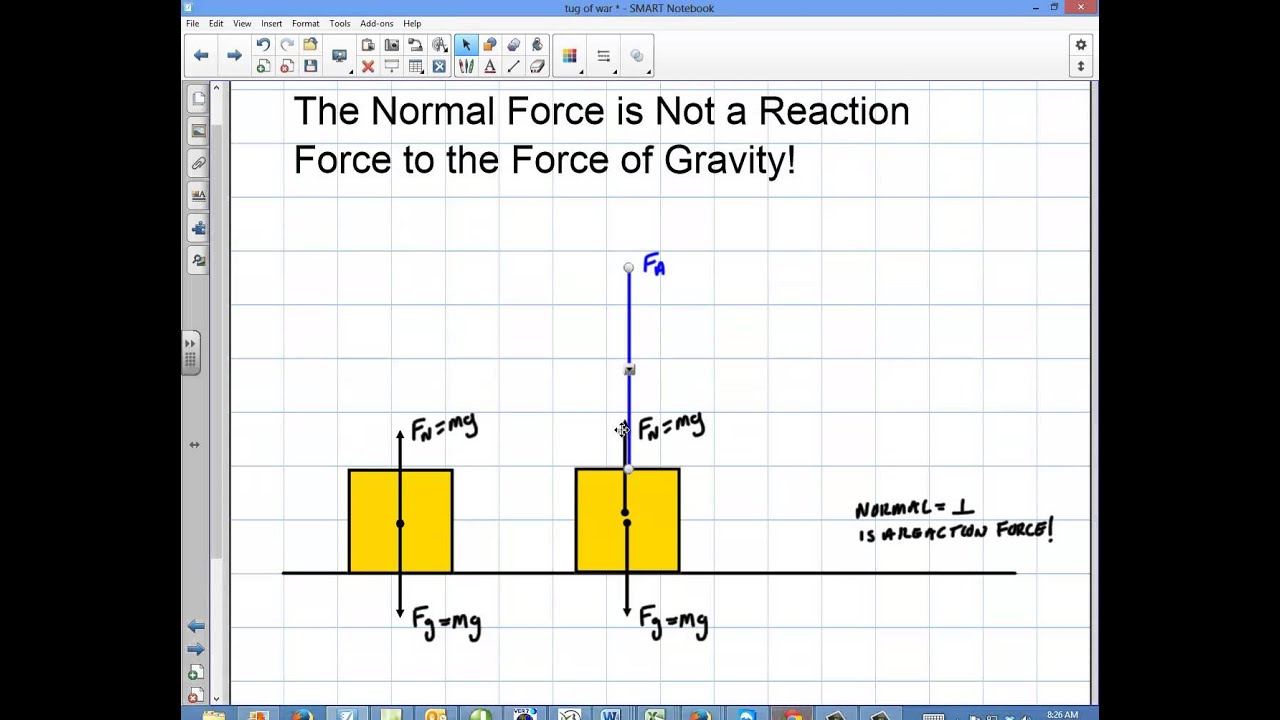Viewport: 1280px width, 720px height.
Task: Open the Insert menu
Action: click(x=271, y=23)
